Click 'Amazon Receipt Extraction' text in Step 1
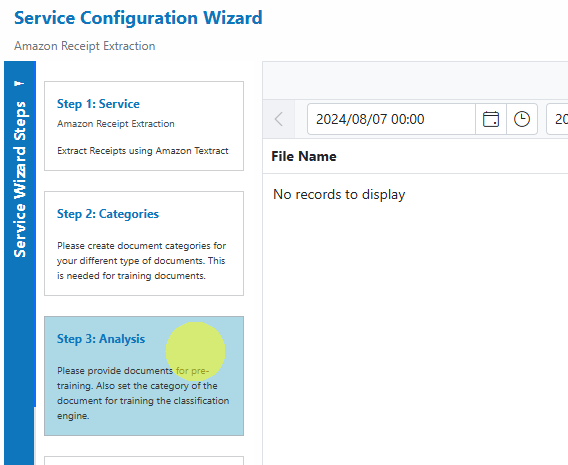Image resolution: width=568 pixels, height=465 pixels. click(116, 124)
